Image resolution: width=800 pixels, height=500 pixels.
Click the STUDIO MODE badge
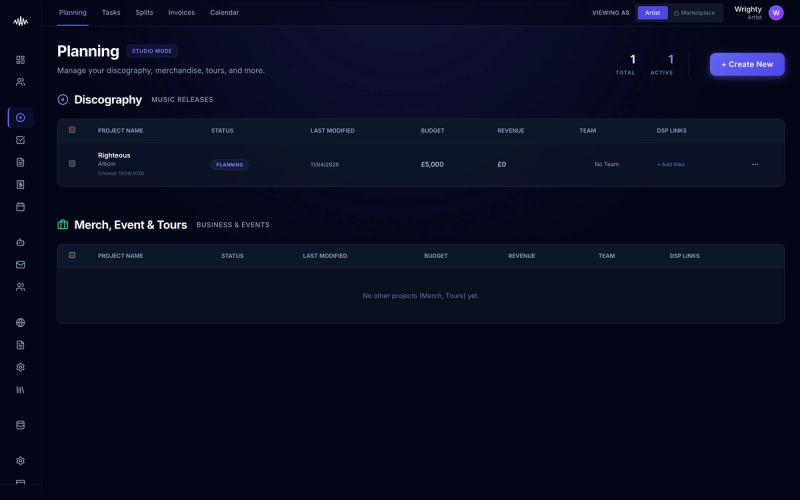(x=152, y=51)
